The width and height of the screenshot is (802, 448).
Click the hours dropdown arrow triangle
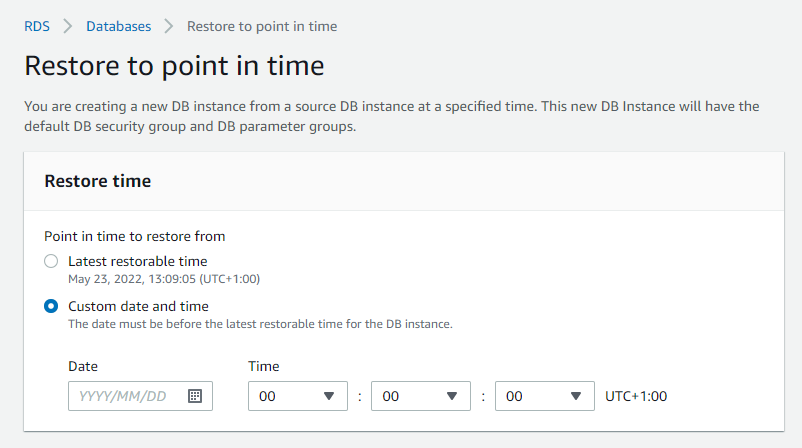[x=329, y=396]
